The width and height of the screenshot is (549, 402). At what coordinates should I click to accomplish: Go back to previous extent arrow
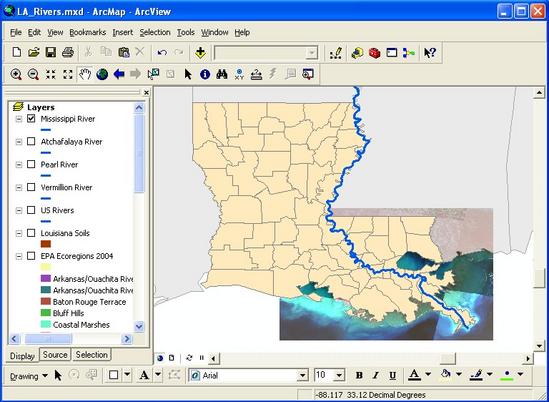[119, 74]
